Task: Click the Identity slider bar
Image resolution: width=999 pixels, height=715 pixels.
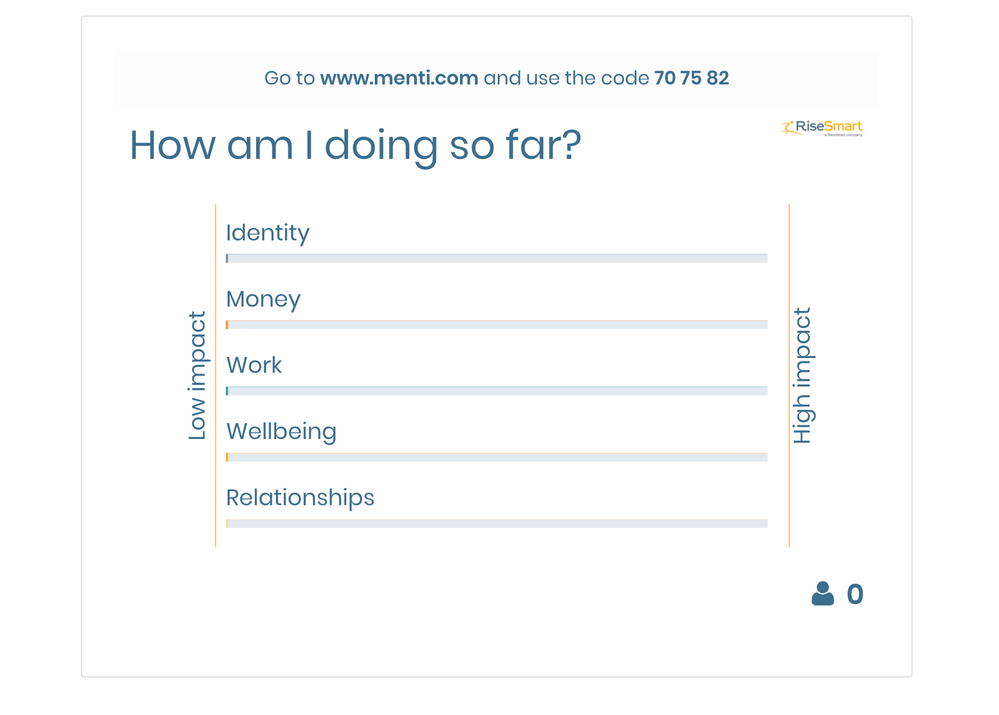Action: coord(497,258)
